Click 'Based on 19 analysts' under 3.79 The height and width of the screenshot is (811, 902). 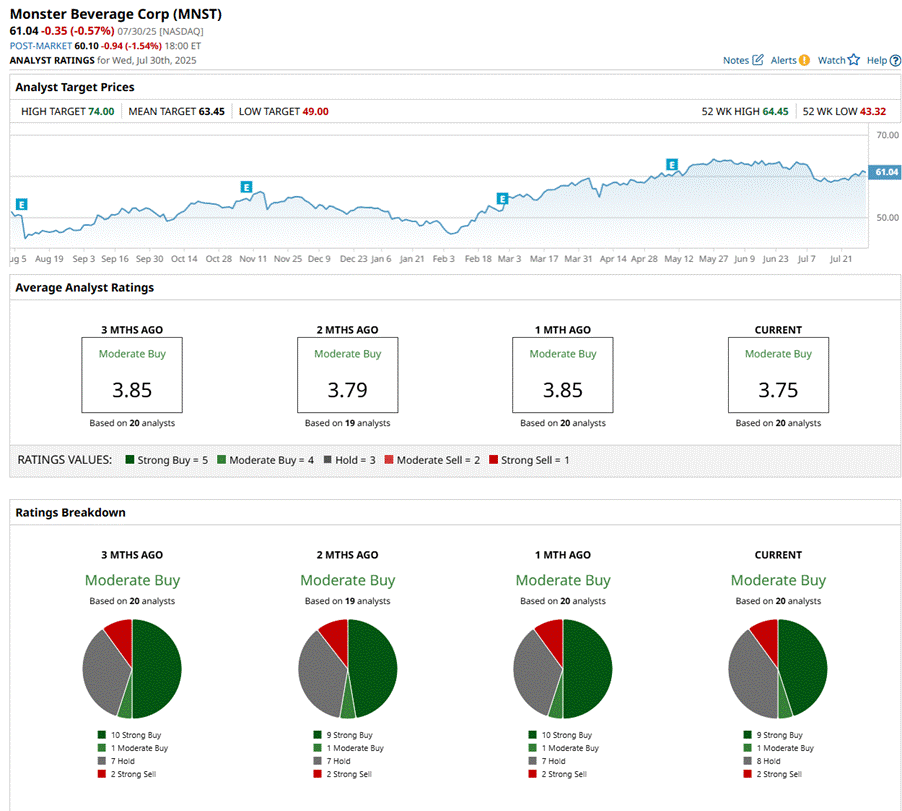(347, 423)
